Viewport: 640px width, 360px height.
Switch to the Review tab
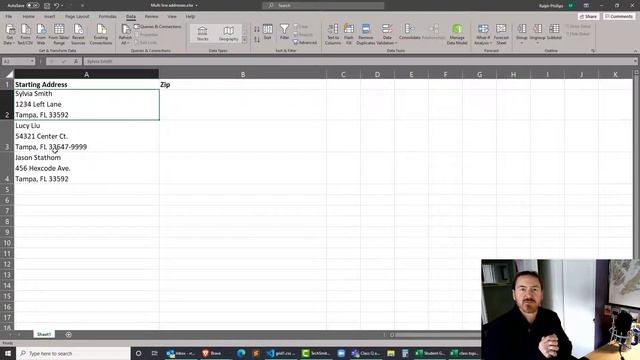pyautogui.click(x=151, y=16)
